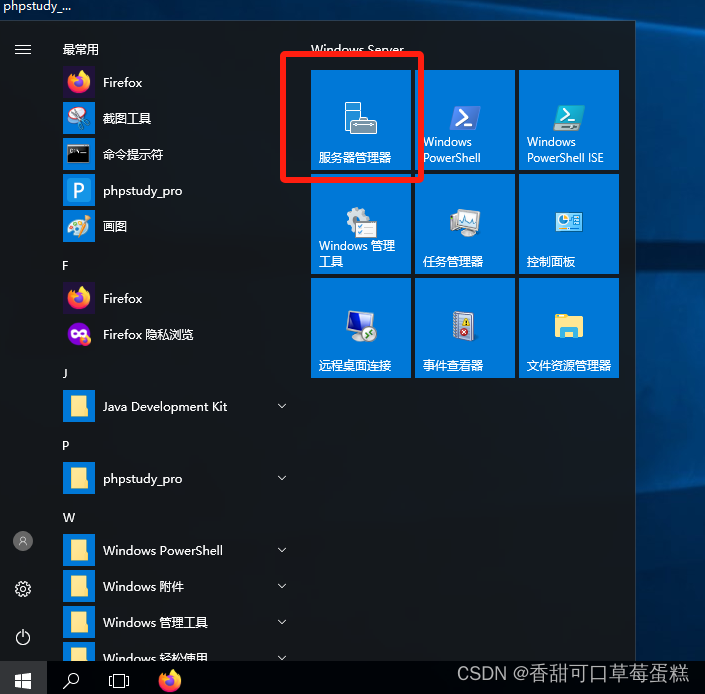Click the hamburger menu to expand Start

(23, 49)
